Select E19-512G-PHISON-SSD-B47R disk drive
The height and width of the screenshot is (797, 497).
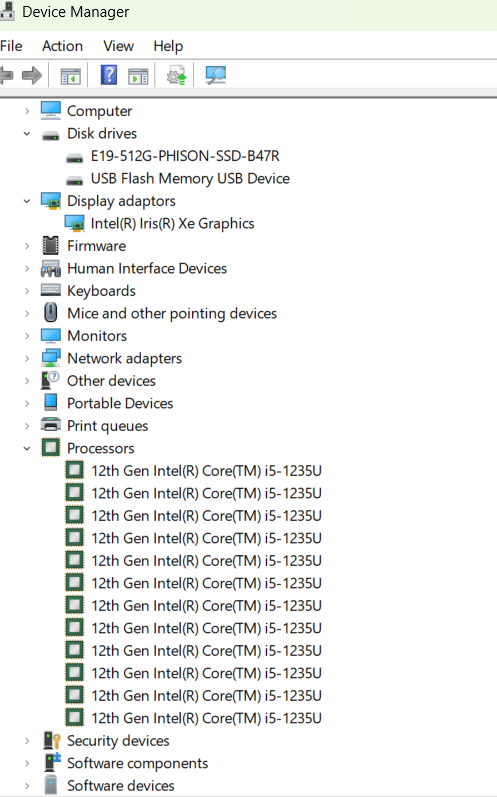click(185, 156)
